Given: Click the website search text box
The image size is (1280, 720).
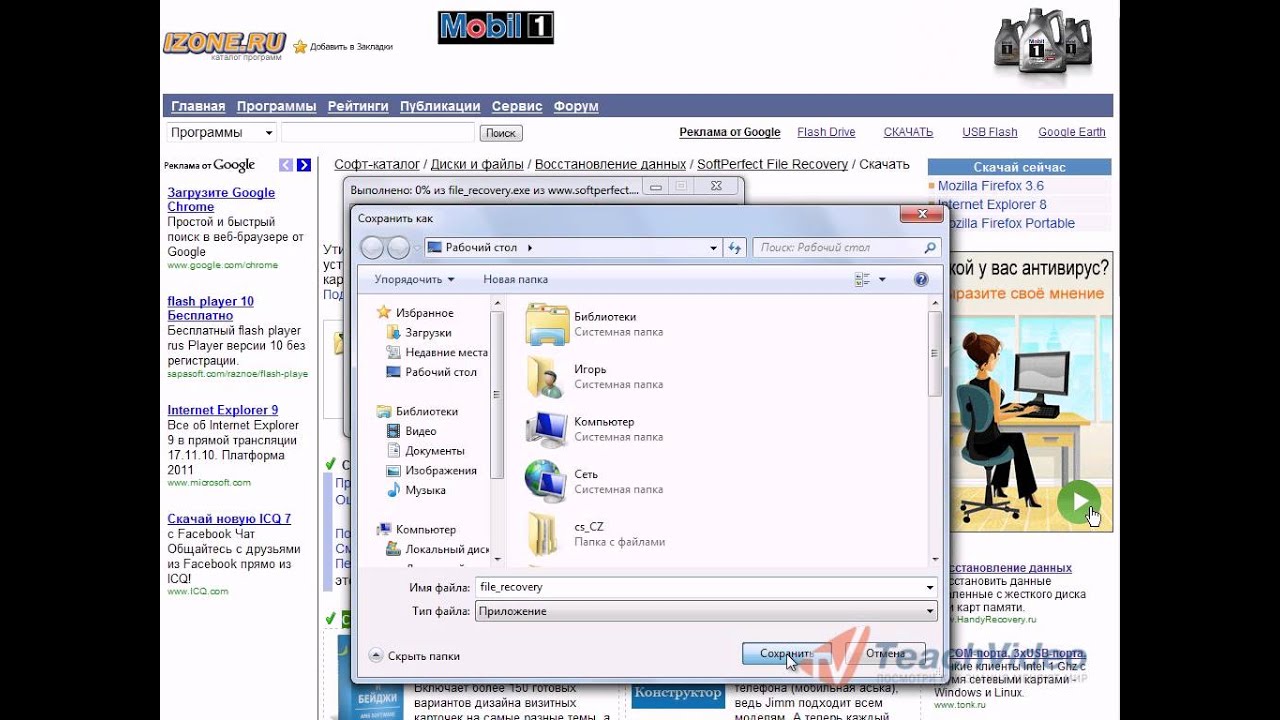Looking at the screenshot, I should tap(378, 132).
